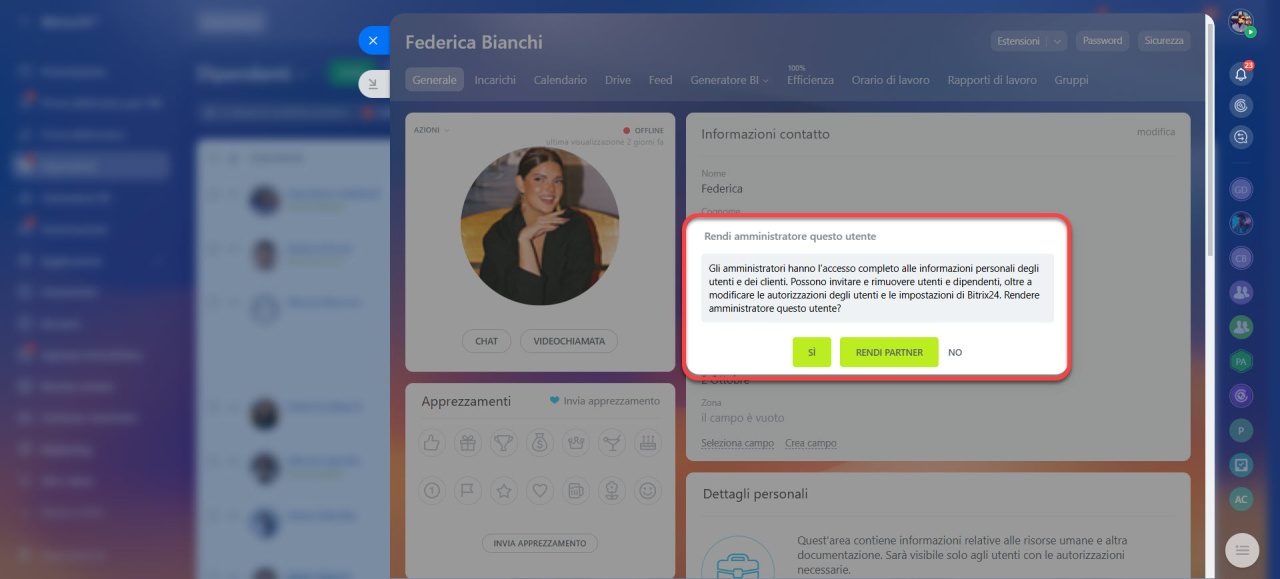Click the Nome value Federica
This screenshot has width=1280, height=579.
[x=722, y=189]
